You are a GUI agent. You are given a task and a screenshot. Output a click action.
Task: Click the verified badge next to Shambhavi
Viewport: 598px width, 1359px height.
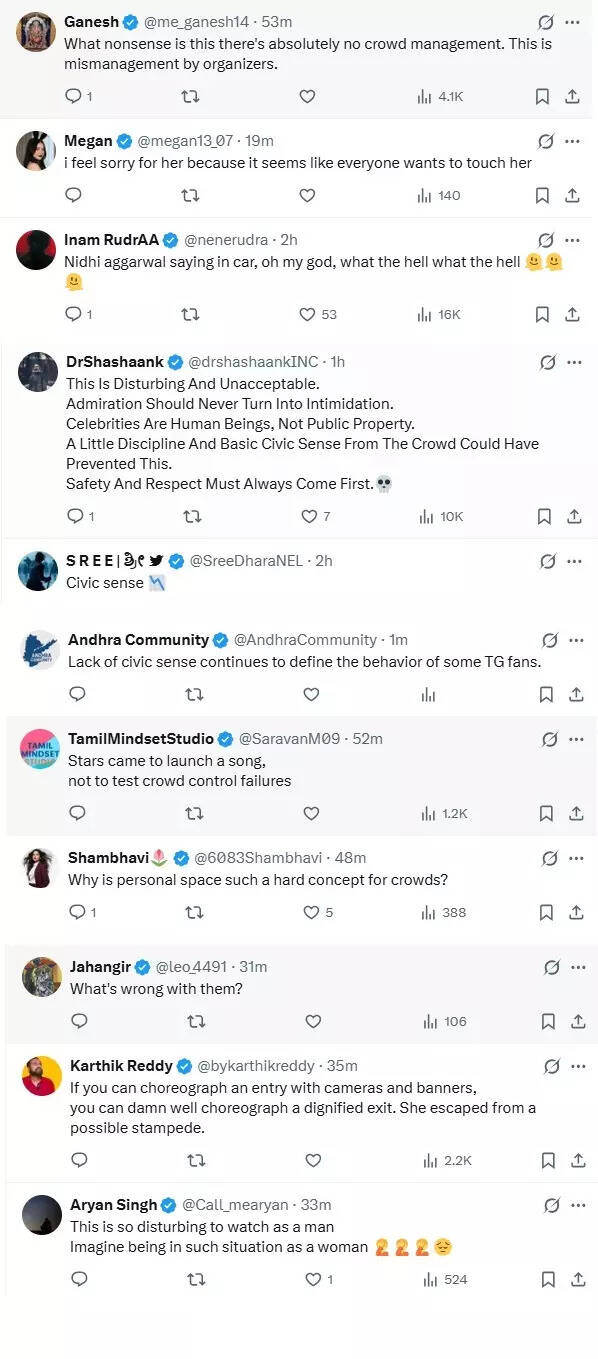point(180,857)
